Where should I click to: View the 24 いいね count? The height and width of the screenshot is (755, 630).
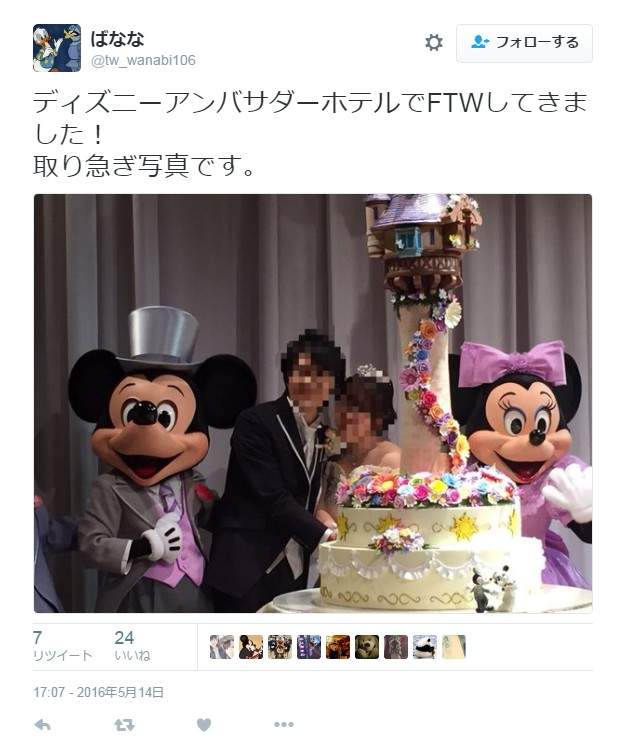coord(132,646)
